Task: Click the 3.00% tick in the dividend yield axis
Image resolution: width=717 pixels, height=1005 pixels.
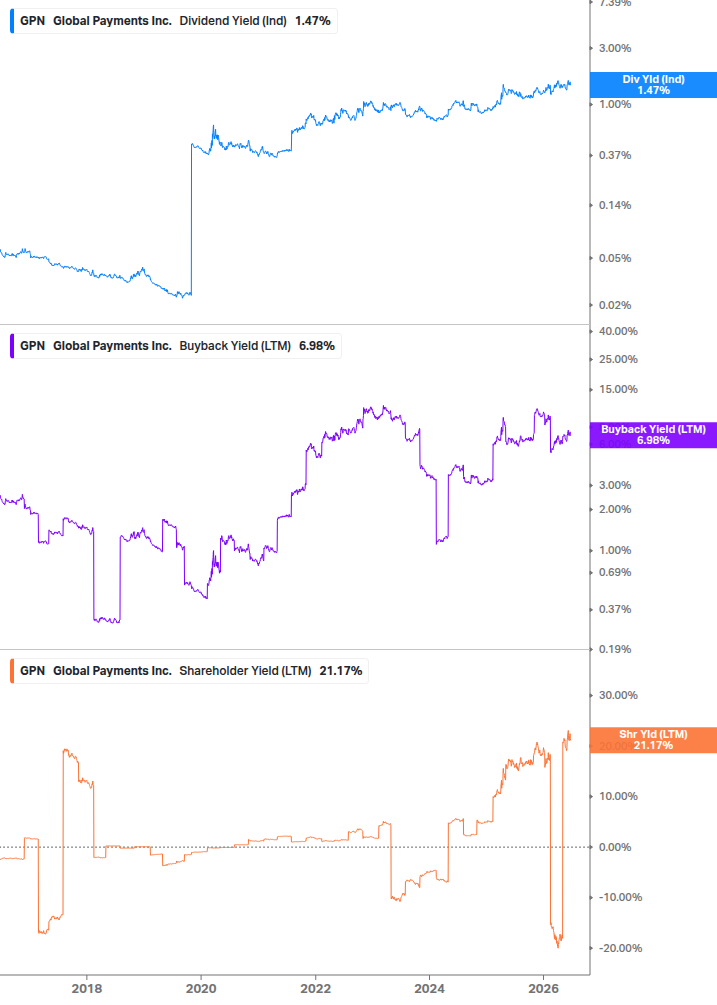Action: 615,48
